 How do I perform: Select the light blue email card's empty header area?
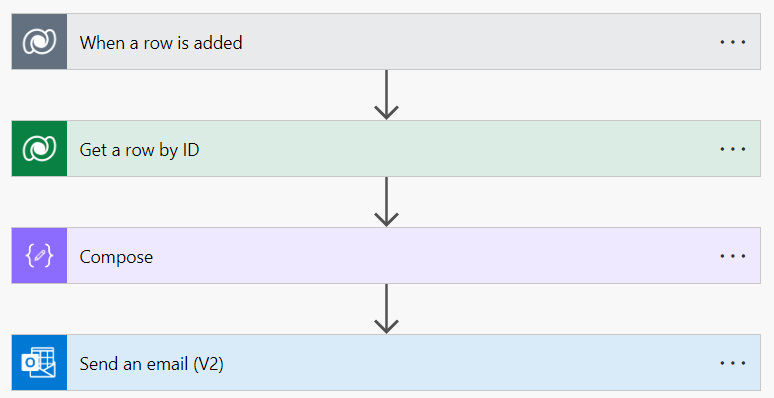[469, 363]
